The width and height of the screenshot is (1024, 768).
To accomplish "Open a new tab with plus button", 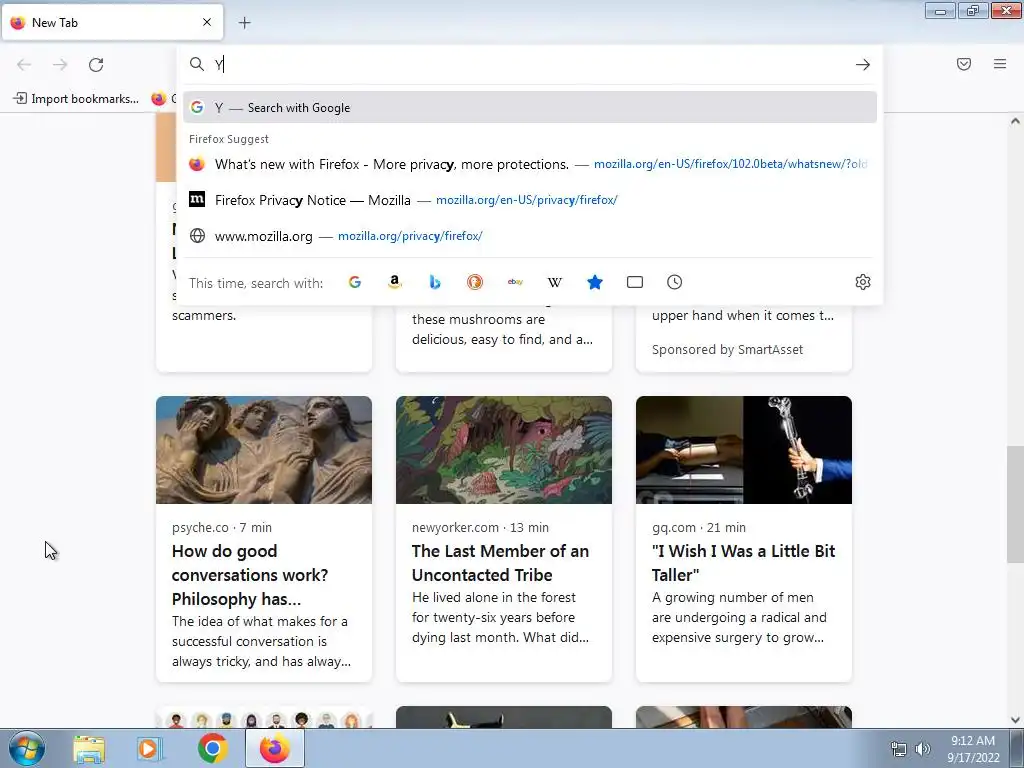I will (x=244, y=23).
